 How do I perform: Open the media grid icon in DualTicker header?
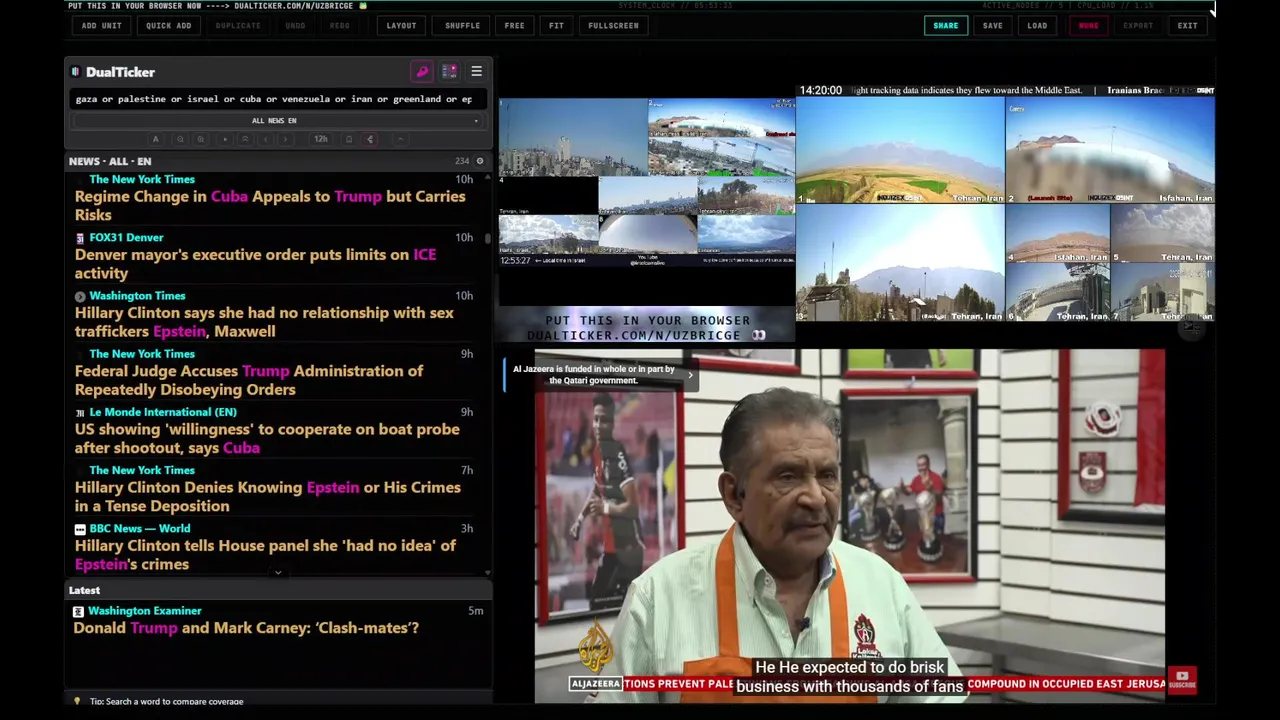[x=449, y=72]
